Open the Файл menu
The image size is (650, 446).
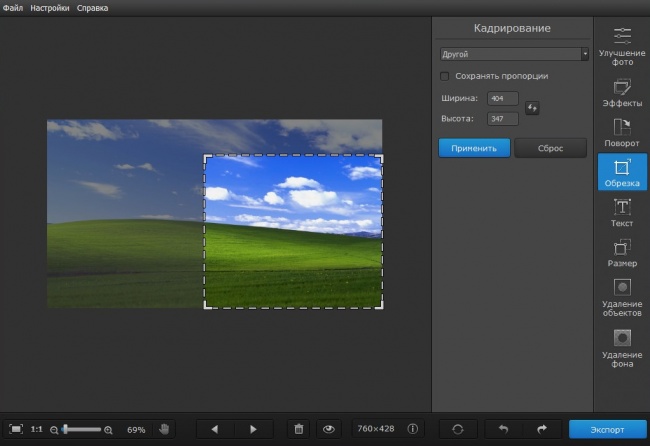[13, 8]
